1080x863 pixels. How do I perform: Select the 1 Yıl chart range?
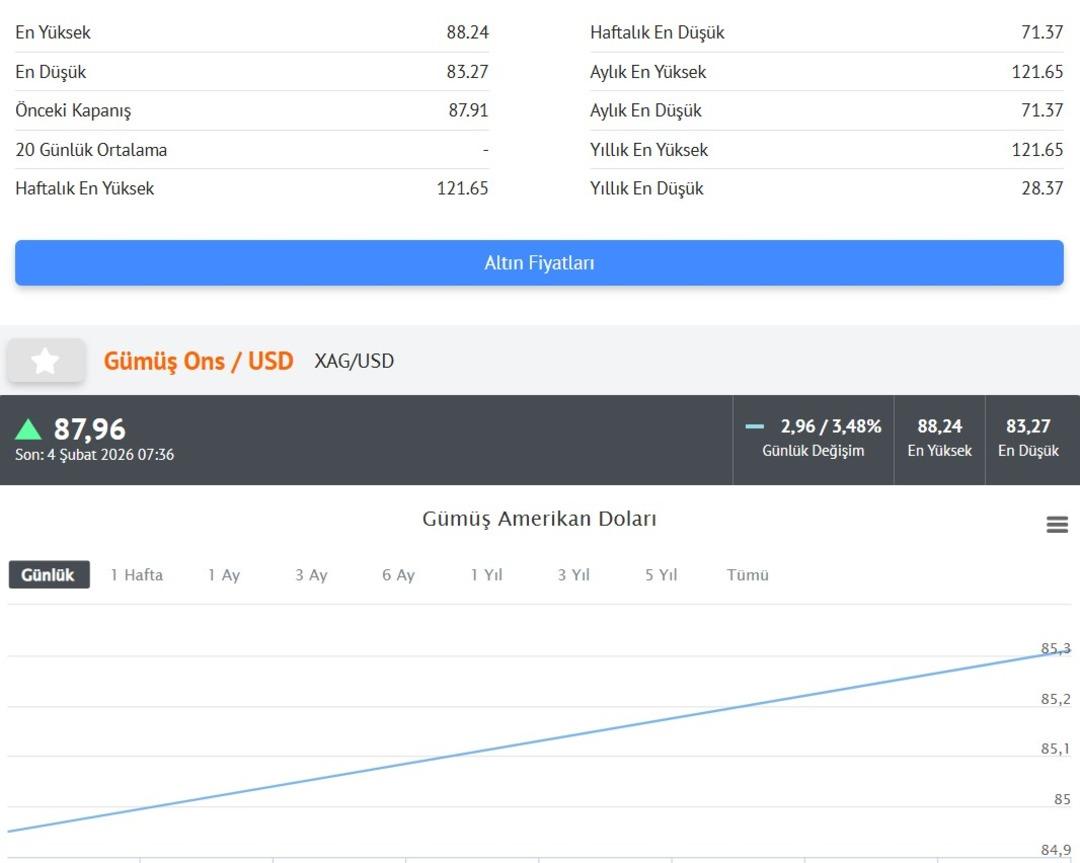(486, 575)
